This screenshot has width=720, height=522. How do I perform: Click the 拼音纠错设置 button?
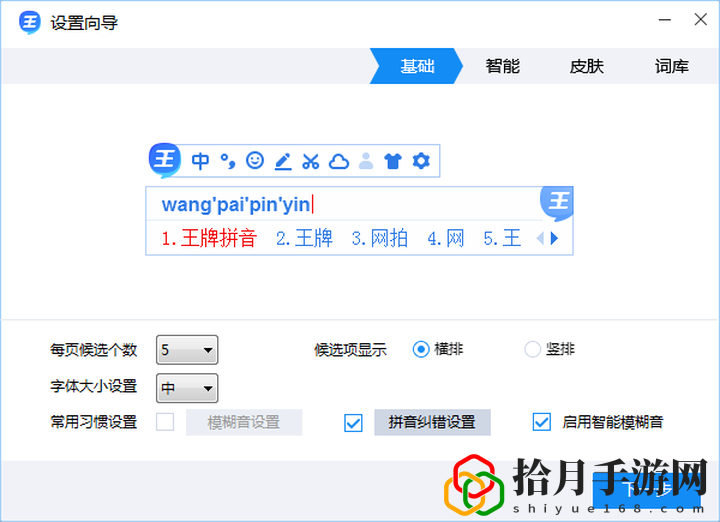(432, 422)
